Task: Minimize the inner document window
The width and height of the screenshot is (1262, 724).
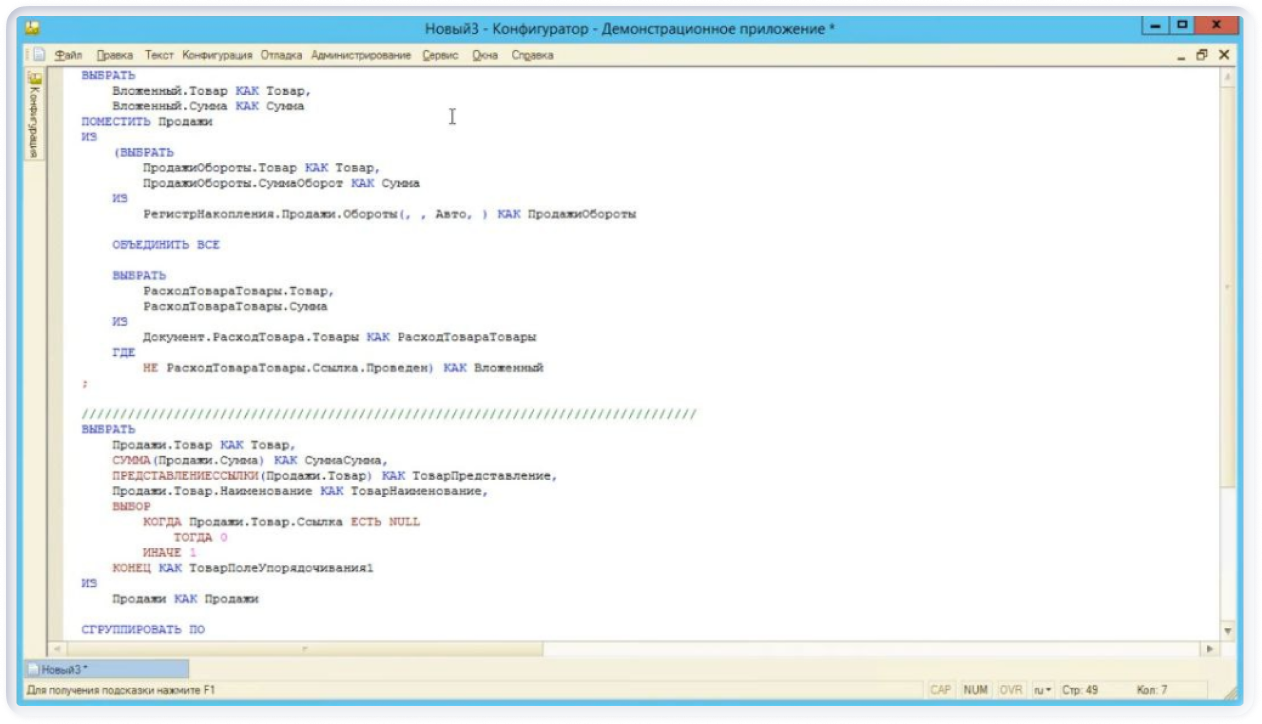Action: coord(1182,56)
